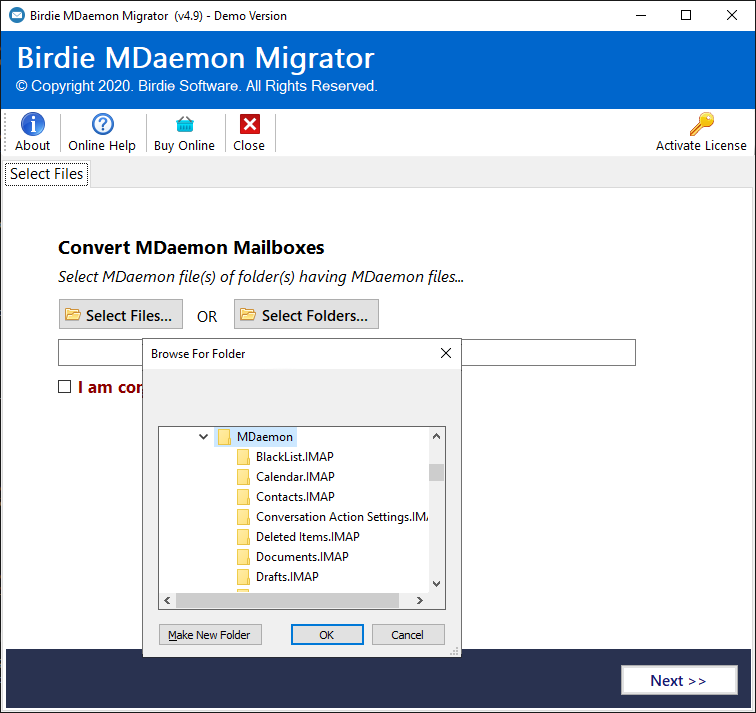The height and width of the screenshot is (713, 756).
Task: Confirm with the OK button
Action: (x=327, y=635)
